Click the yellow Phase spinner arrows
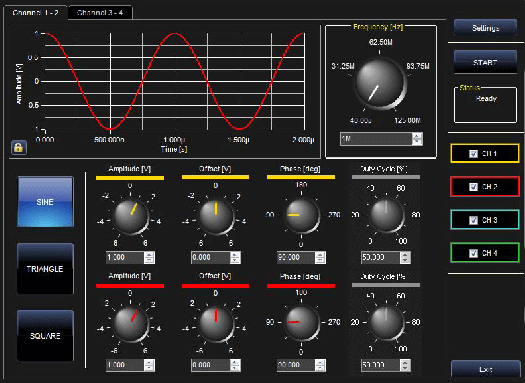The height and width of the screenshot is (383, 525). tap(320, 257)
